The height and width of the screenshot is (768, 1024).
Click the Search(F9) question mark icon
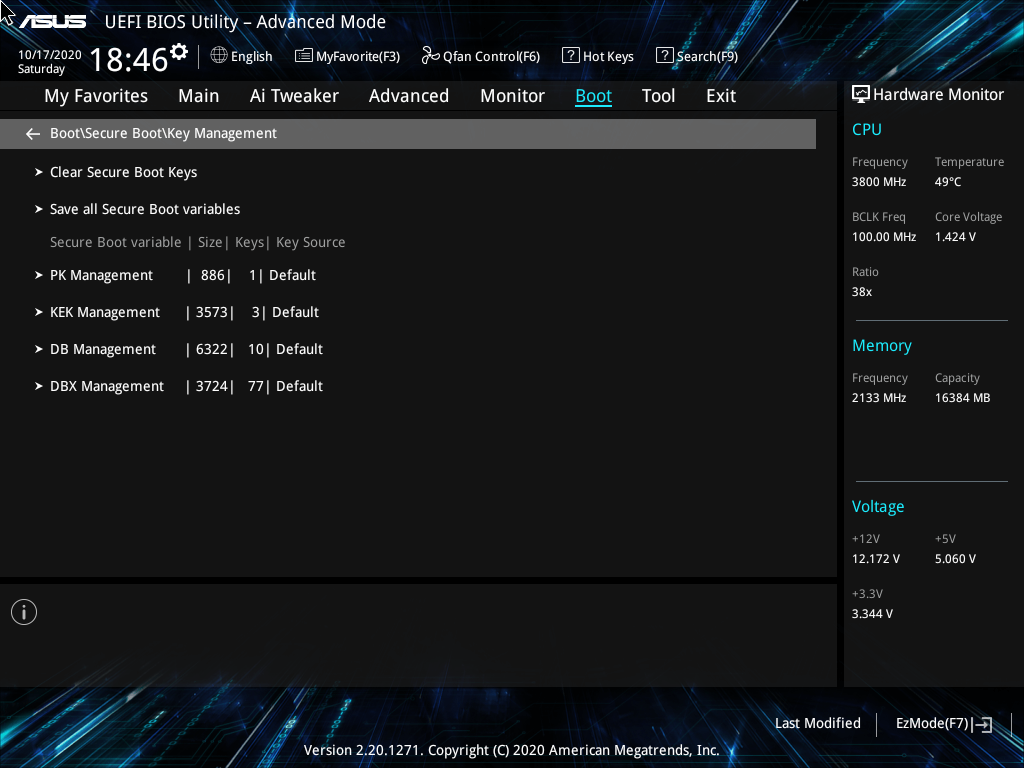(x=664, y=56)
